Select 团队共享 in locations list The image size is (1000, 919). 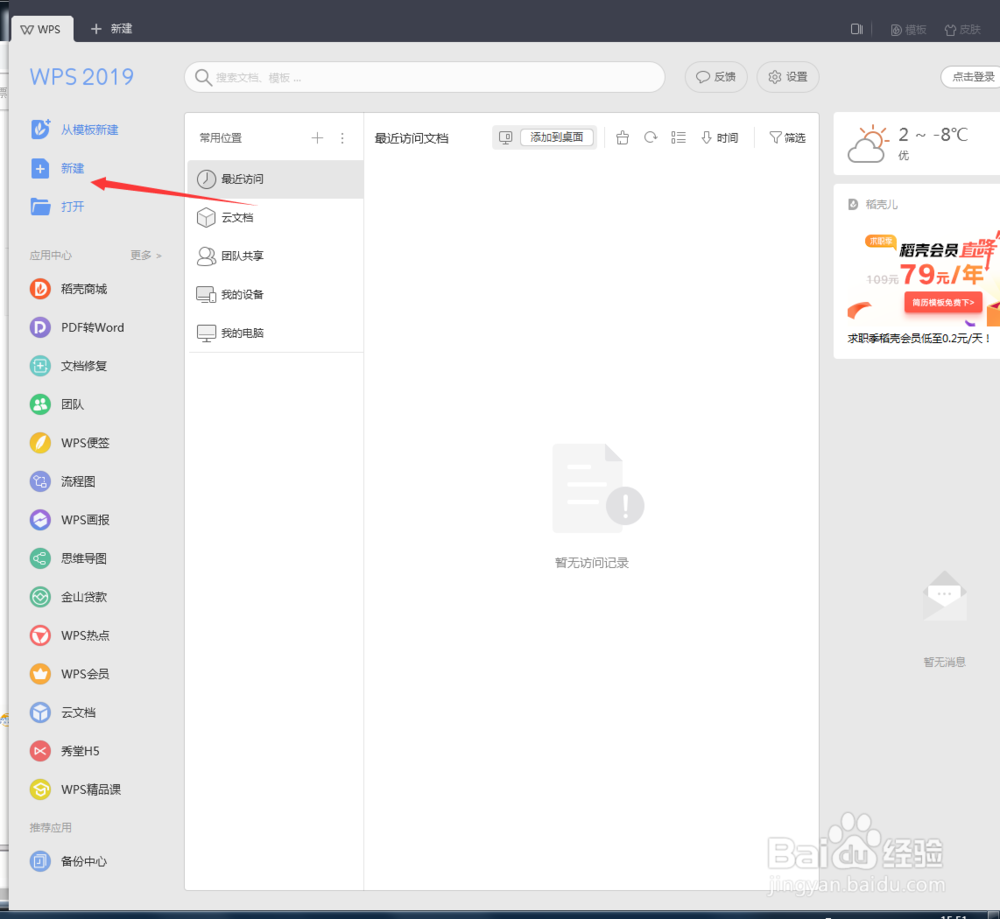[x=276, y=256]
